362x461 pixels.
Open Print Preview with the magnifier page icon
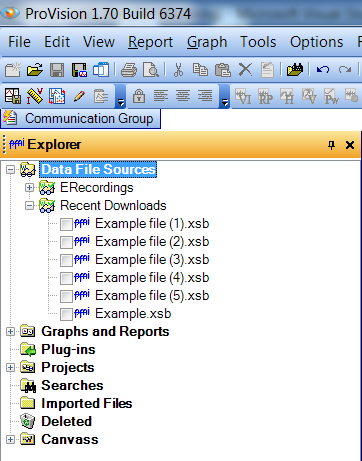tap(151, 70)
